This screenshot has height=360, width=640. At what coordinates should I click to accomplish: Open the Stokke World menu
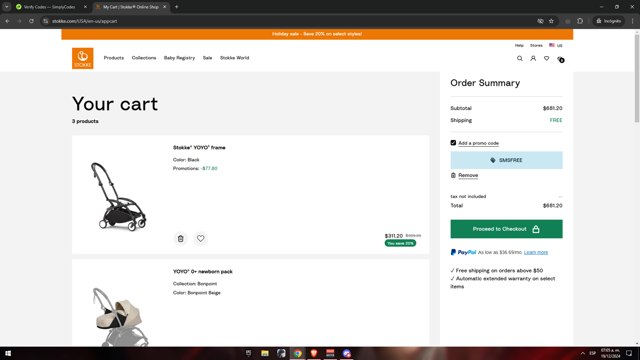[234, 58]
